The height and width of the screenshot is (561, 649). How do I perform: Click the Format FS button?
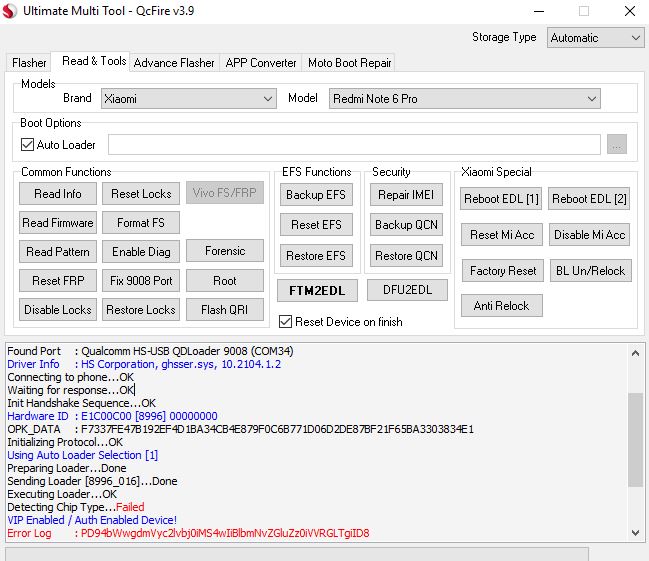(x=141, y=223)
